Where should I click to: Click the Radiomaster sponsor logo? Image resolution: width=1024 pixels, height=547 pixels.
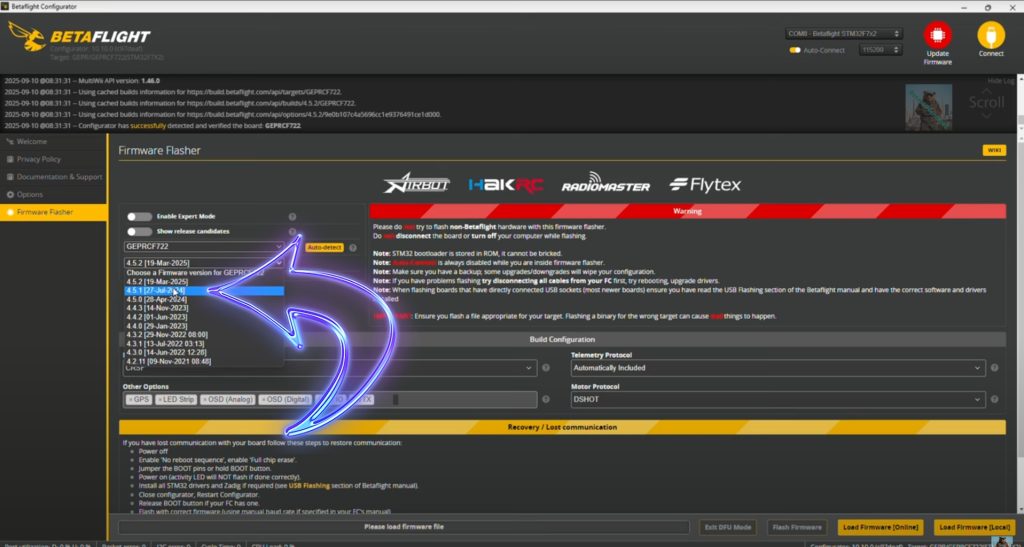(x=605, y=185)
